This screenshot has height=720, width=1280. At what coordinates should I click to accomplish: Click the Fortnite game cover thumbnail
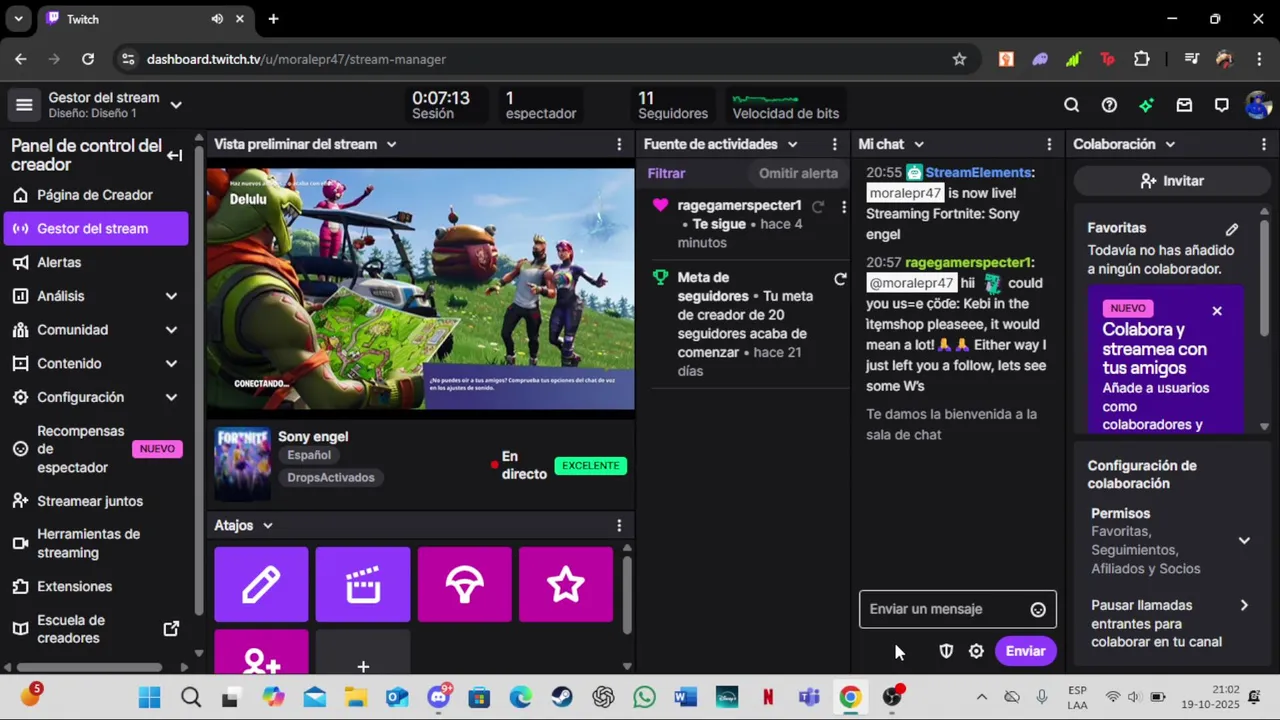coord(242,465)
